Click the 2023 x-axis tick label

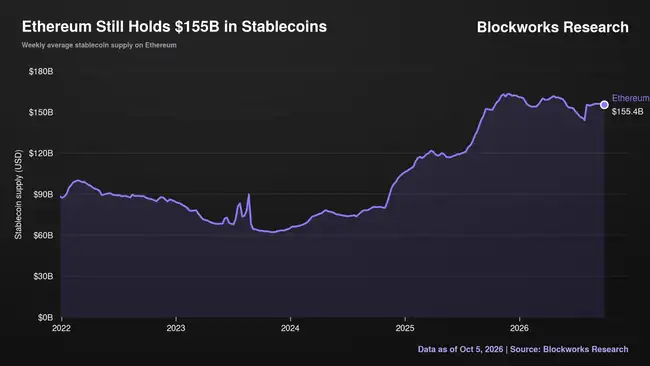coord(176,328)
